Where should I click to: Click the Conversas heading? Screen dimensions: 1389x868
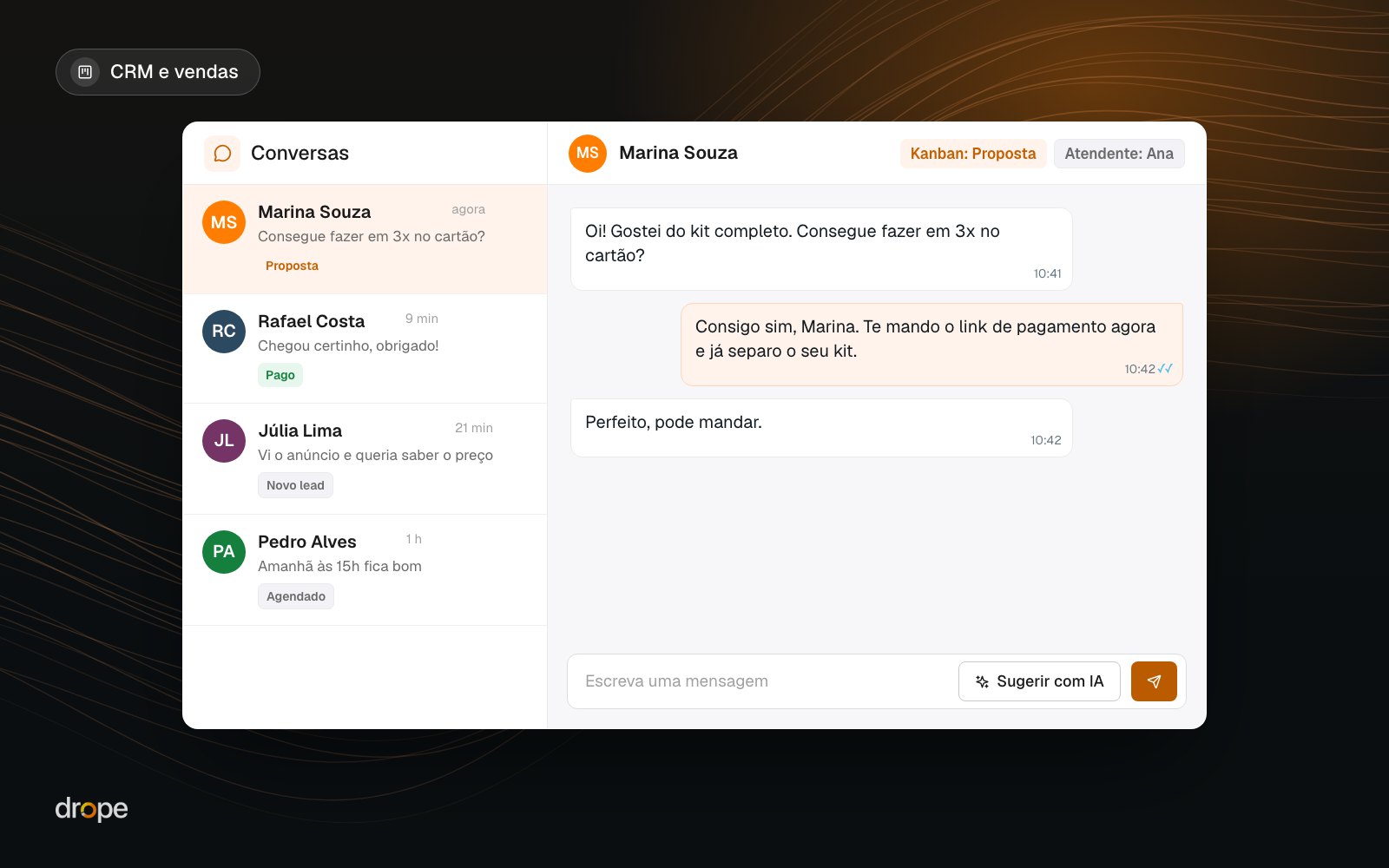coord(300,154)
